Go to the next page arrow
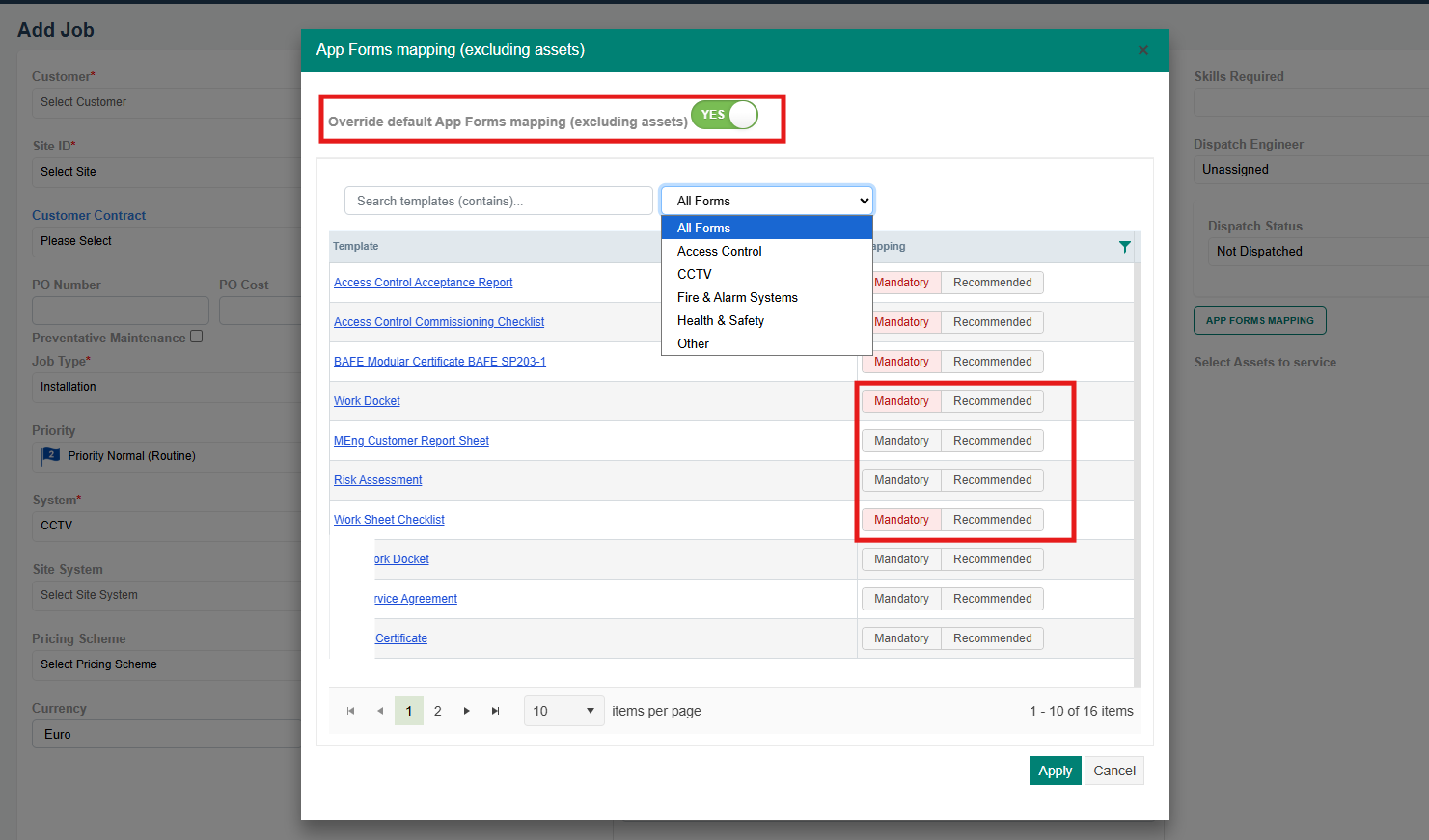This screenshot has width=1429, height=840. pyautogui.click(x=467, y=711)
